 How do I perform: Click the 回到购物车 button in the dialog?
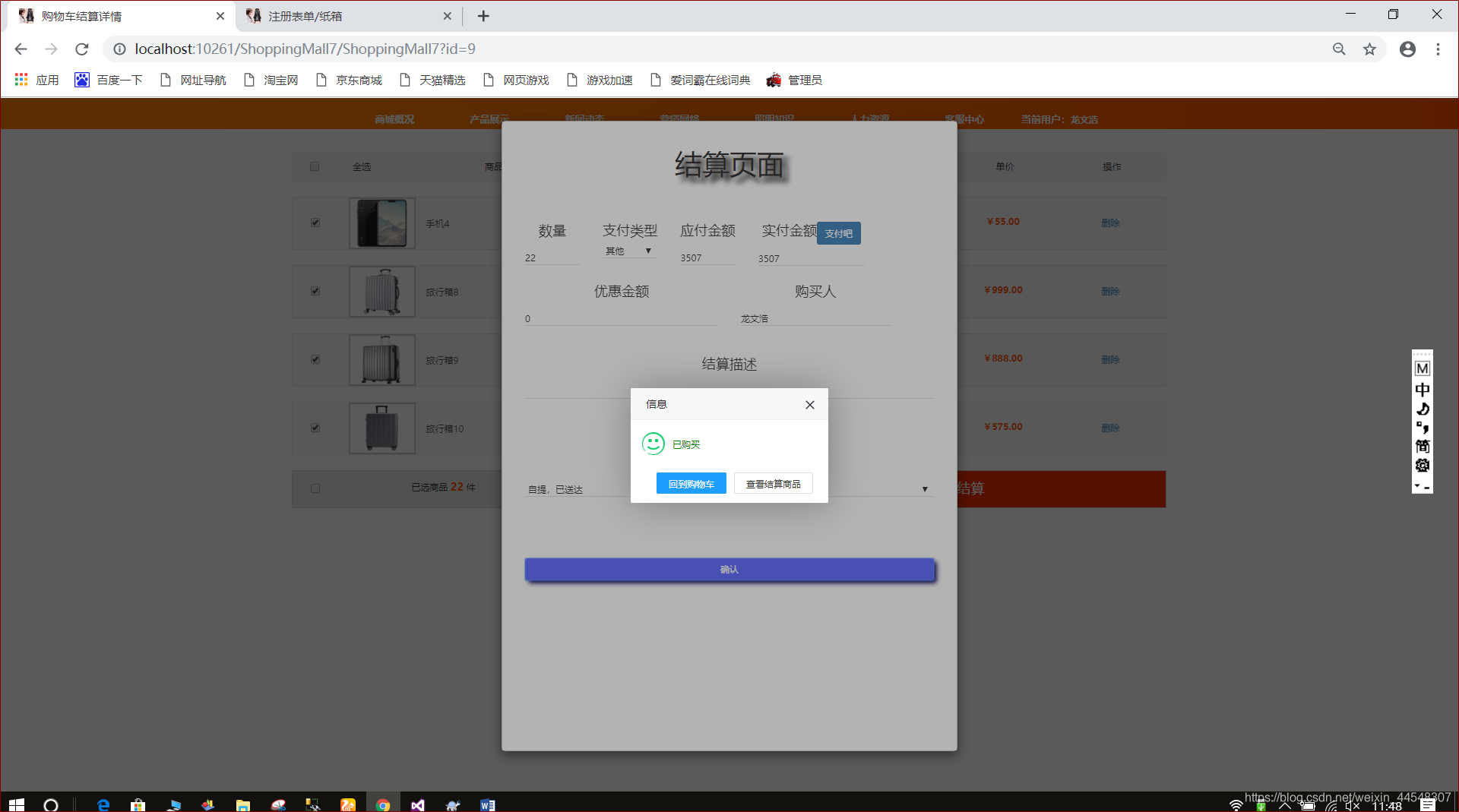691,483
